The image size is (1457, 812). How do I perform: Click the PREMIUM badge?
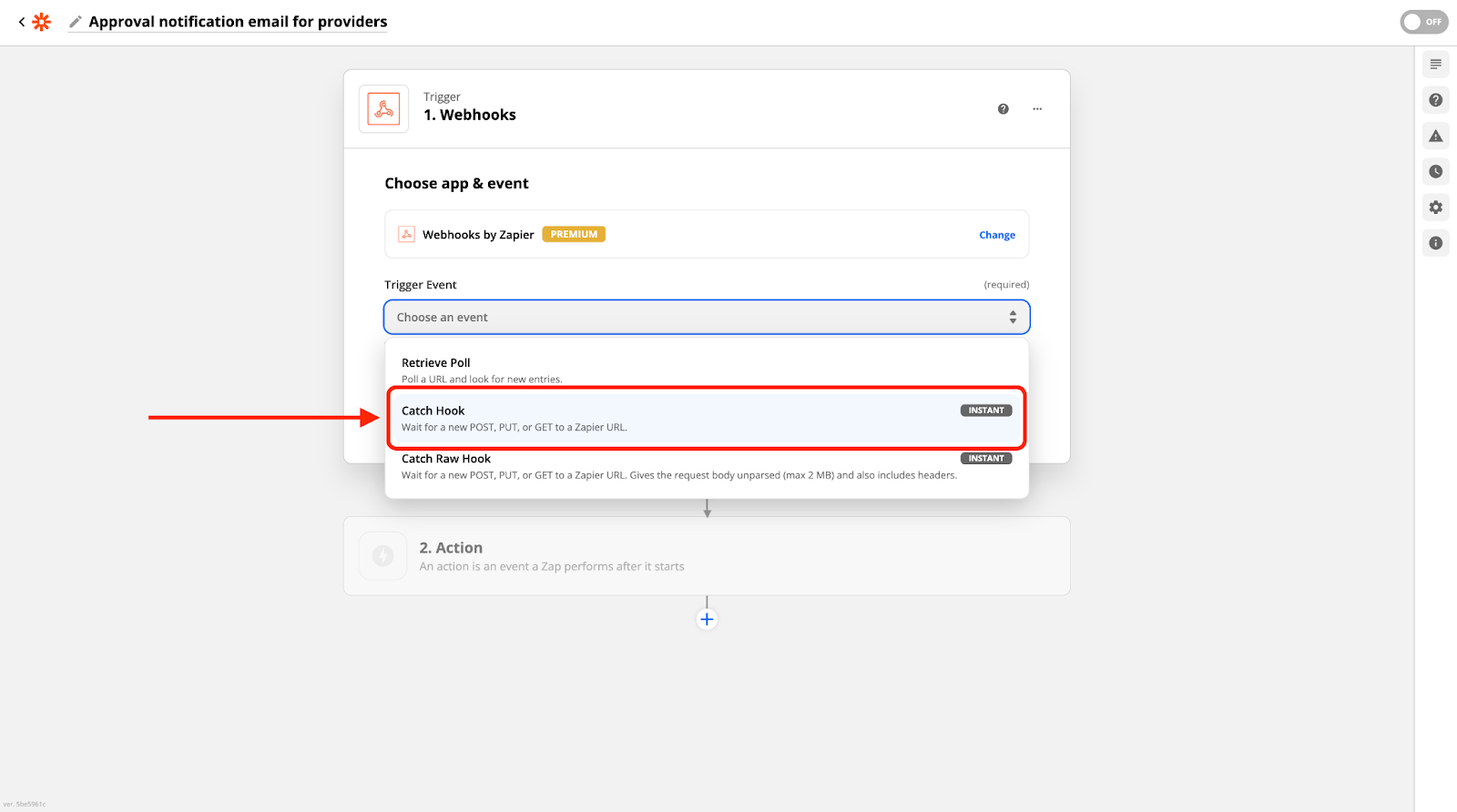574,234
